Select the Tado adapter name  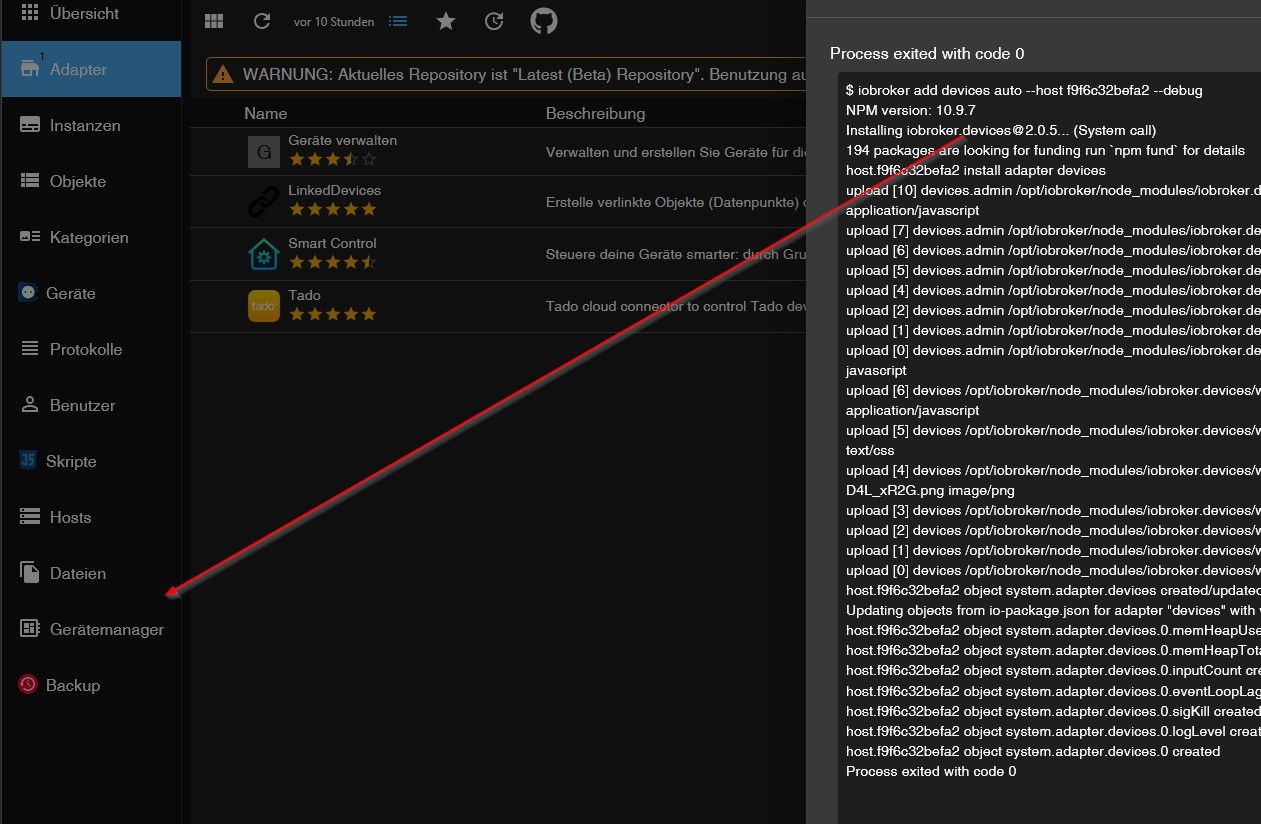(x=304, y=295)
